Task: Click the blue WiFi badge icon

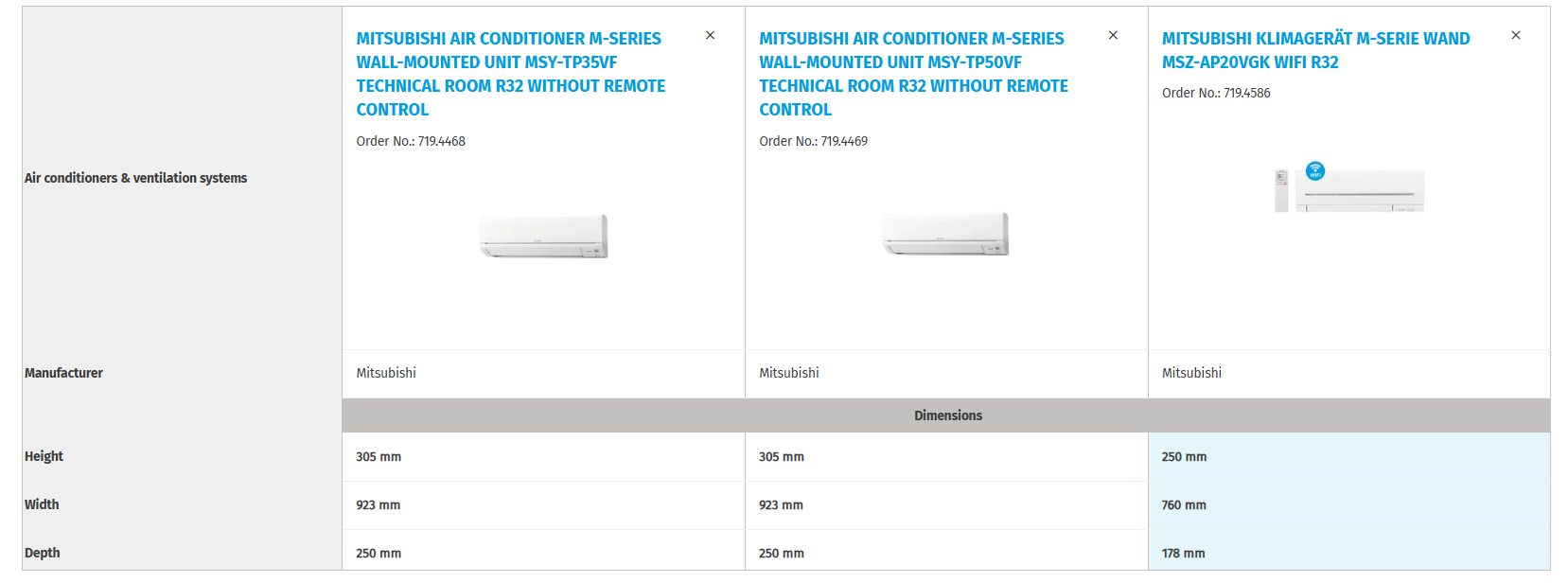Action: pyautogui.click(x=1315, y=171)
